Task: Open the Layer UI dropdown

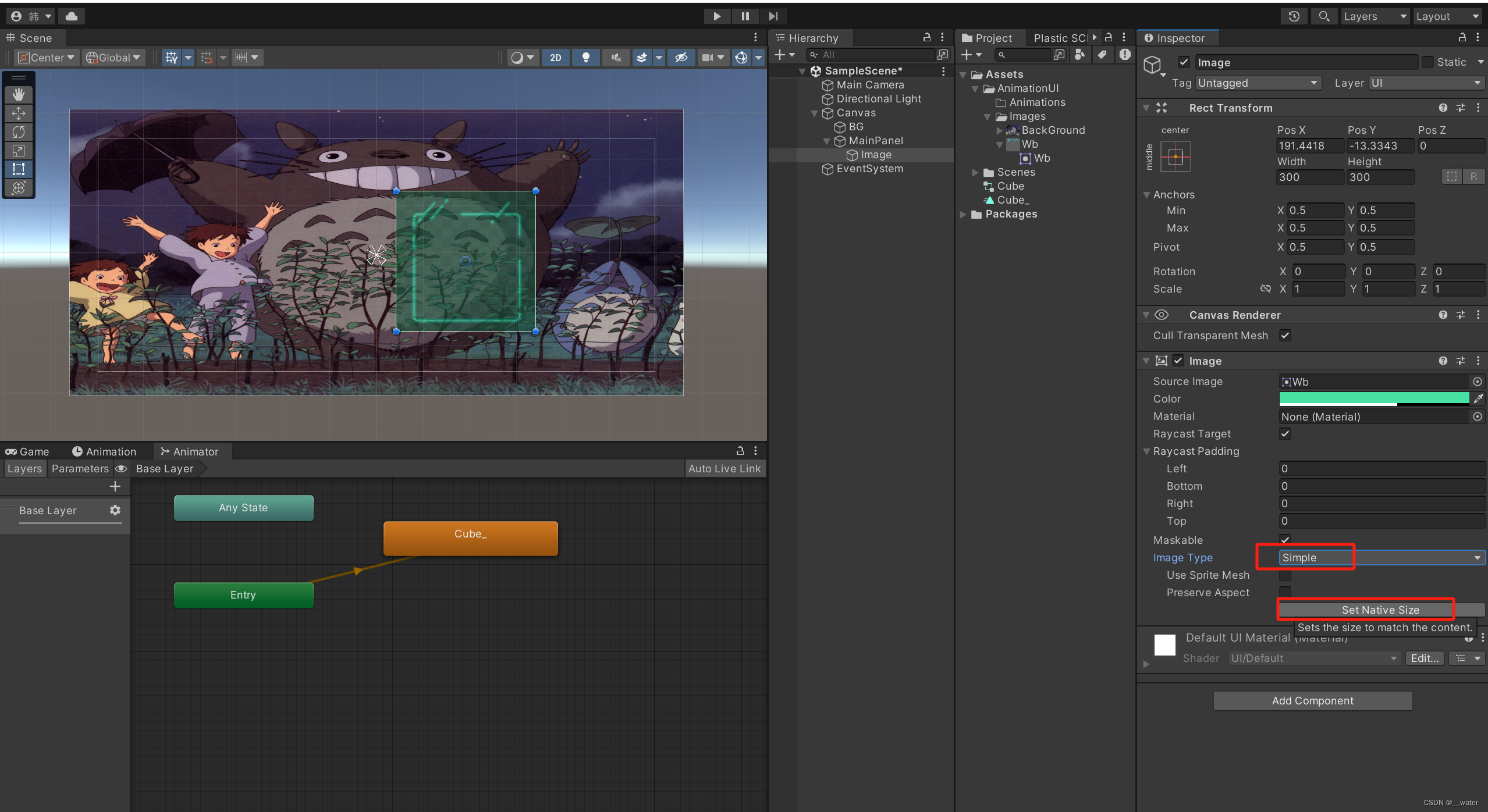Action: (1426, 83)
